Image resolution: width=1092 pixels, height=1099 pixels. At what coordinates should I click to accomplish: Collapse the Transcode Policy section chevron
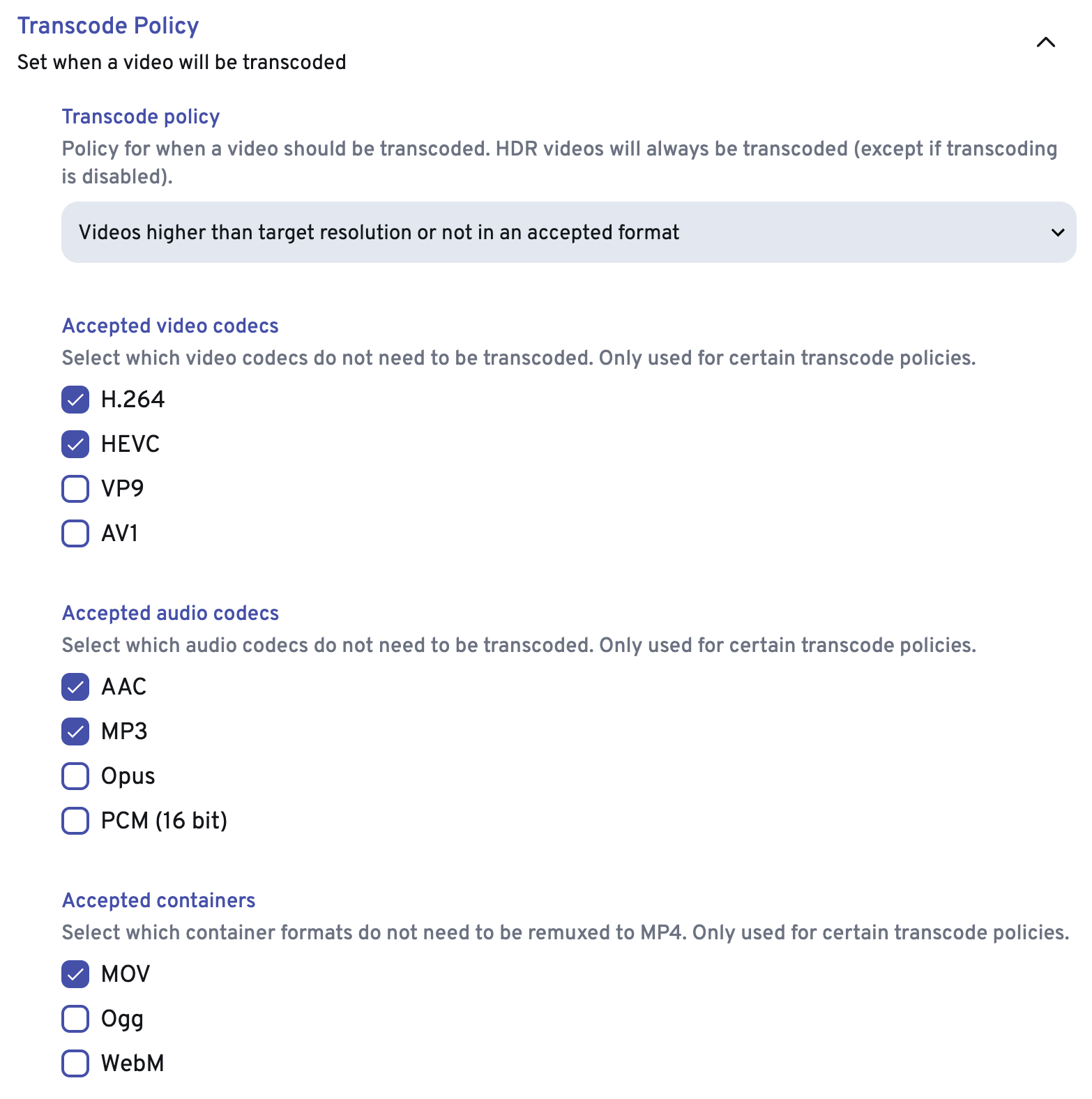click(x=1045, y=43)
